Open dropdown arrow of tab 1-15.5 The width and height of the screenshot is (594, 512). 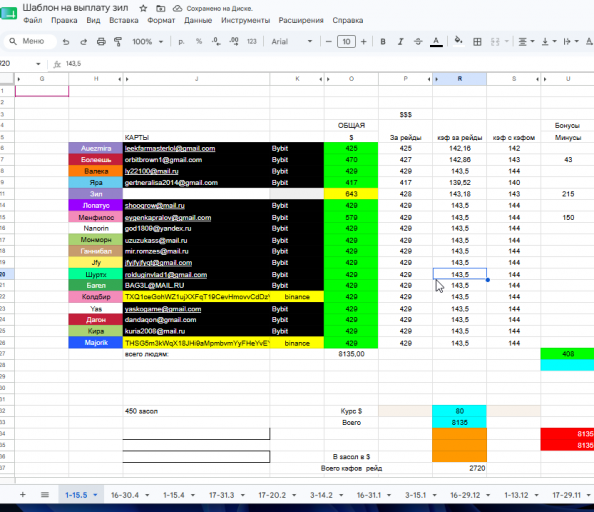tap(95, 495)
